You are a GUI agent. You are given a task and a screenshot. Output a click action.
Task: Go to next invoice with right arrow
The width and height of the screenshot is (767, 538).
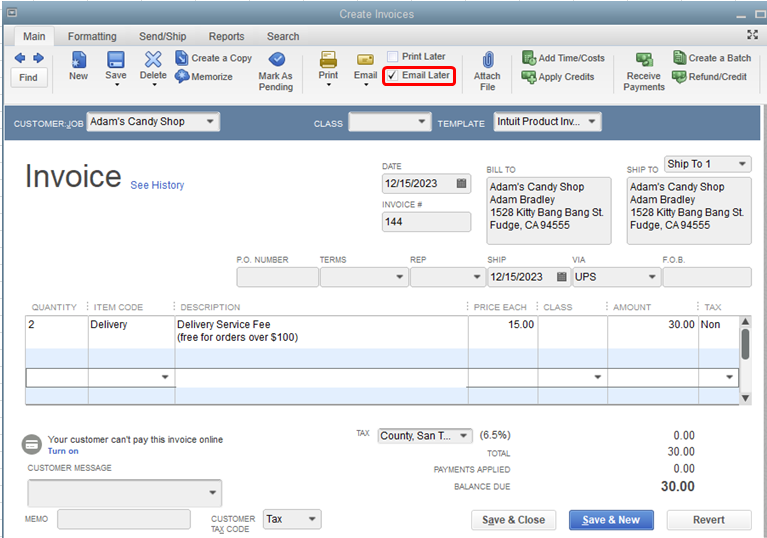[x=38, y=58]
